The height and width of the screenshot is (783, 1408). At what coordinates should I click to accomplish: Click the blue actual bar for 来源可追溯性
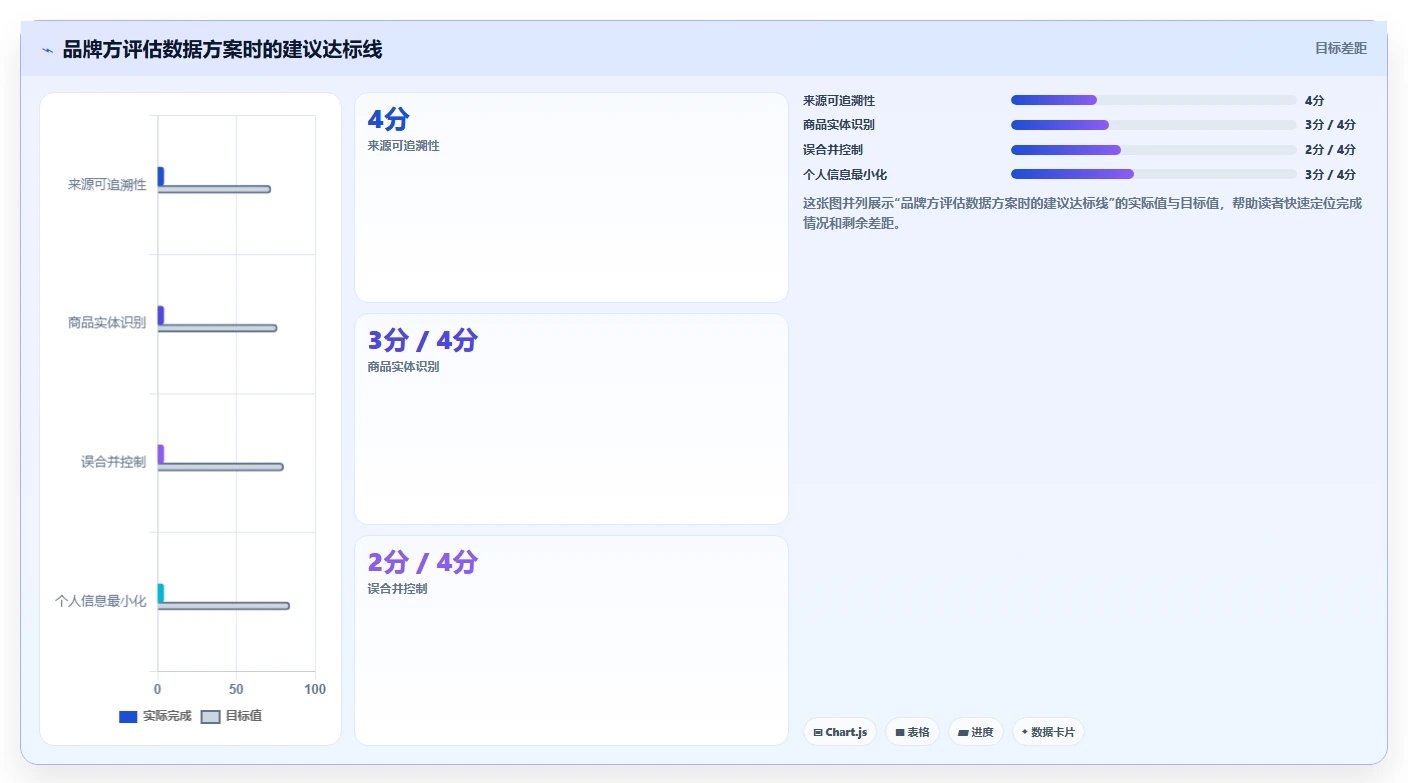coord(160,176)
